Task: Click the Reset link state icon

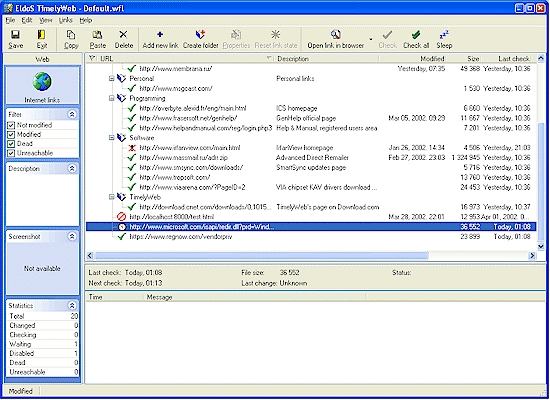Action: [x=276, y=34]
